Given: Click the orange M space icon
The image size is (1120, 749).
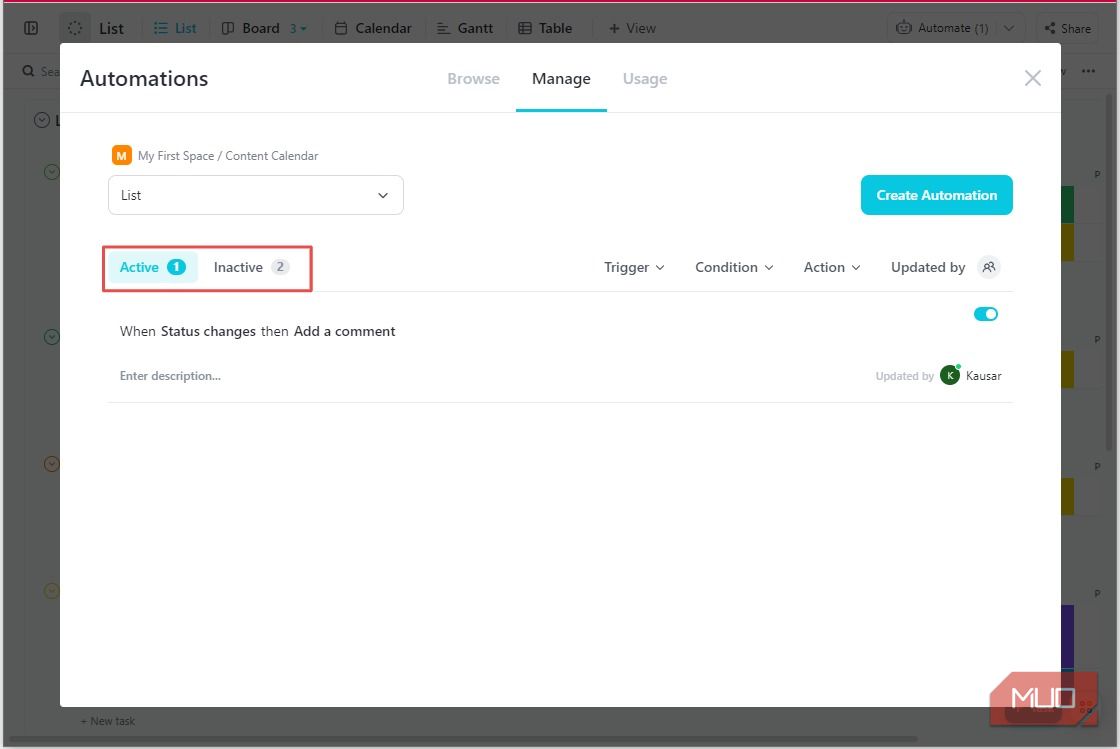Looking at the screenshot, I should click(x=121, y=156).
